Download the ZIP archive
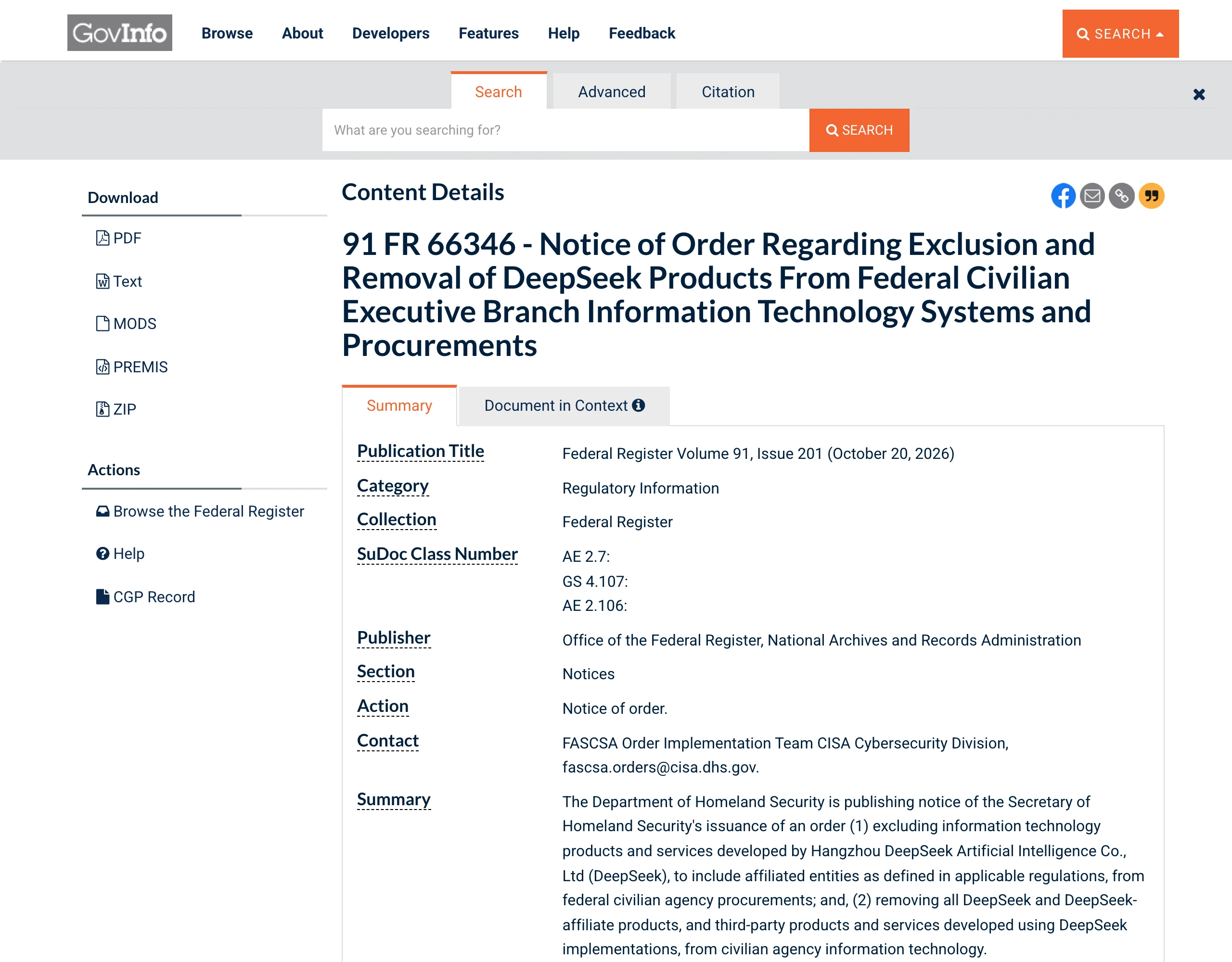 pyautogui.click(x=115, y=409)
